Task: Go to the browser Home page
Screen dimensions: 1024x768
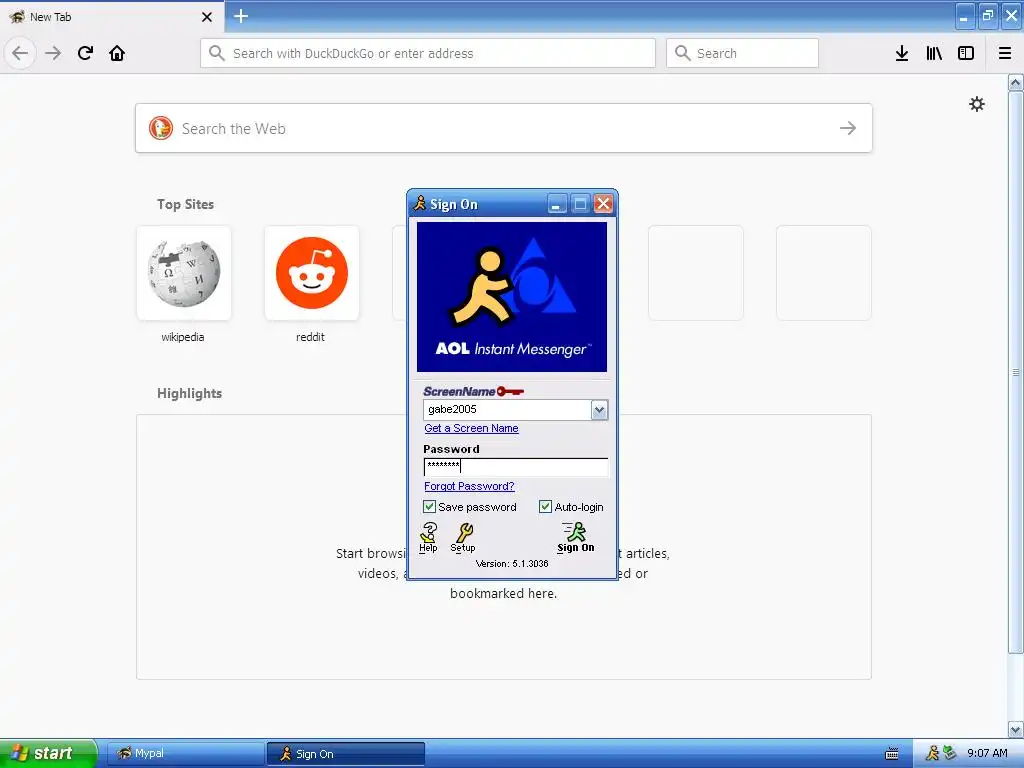Action: tap(117, 53)
